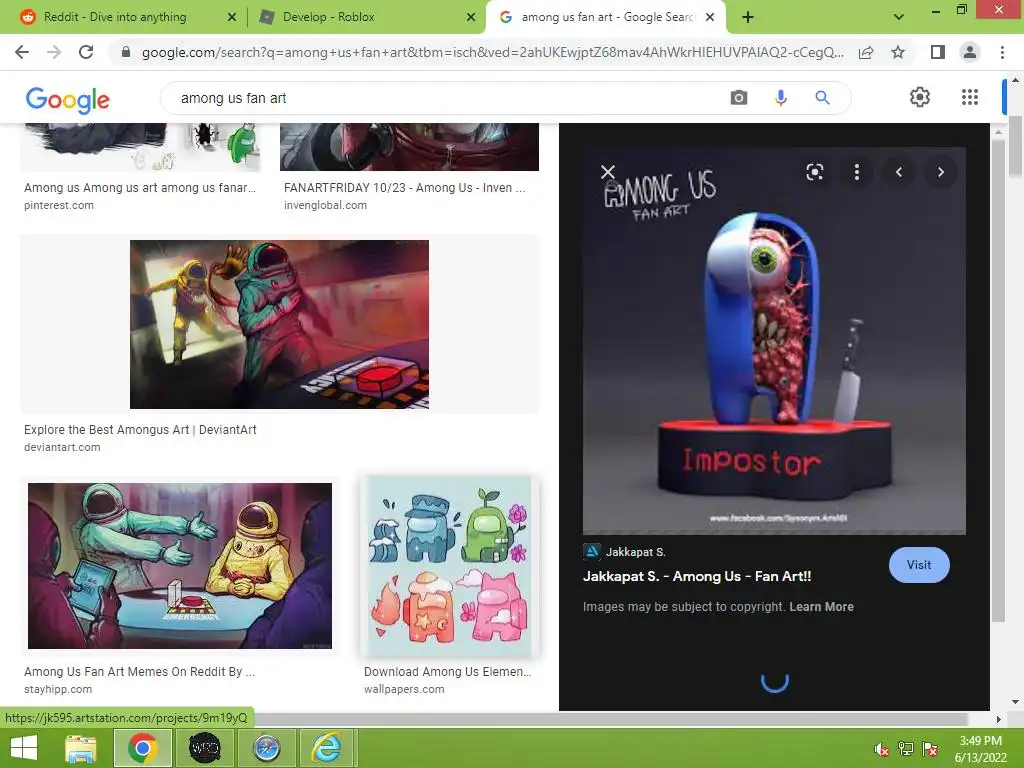Toggle the browser side panel icon
Image resolution: width=1024 pixels, height=768 pixels.
point(938,52)
